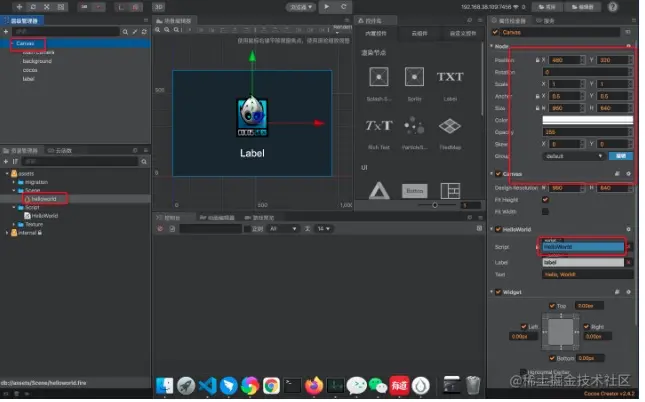645x402 pixels.
Task: Collapse the assets root folder
Action: click(7, 174)
